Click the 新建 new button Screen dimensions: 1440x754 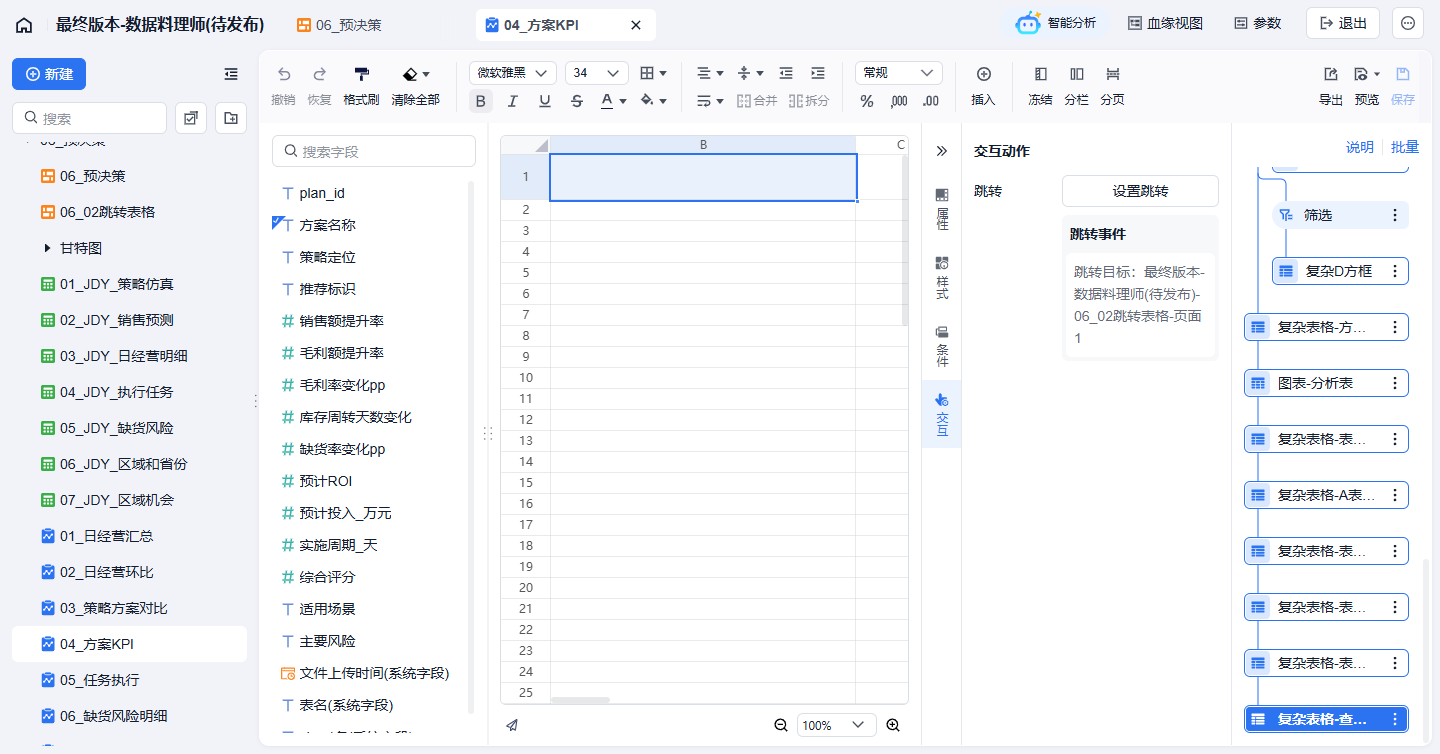point(49,74)
